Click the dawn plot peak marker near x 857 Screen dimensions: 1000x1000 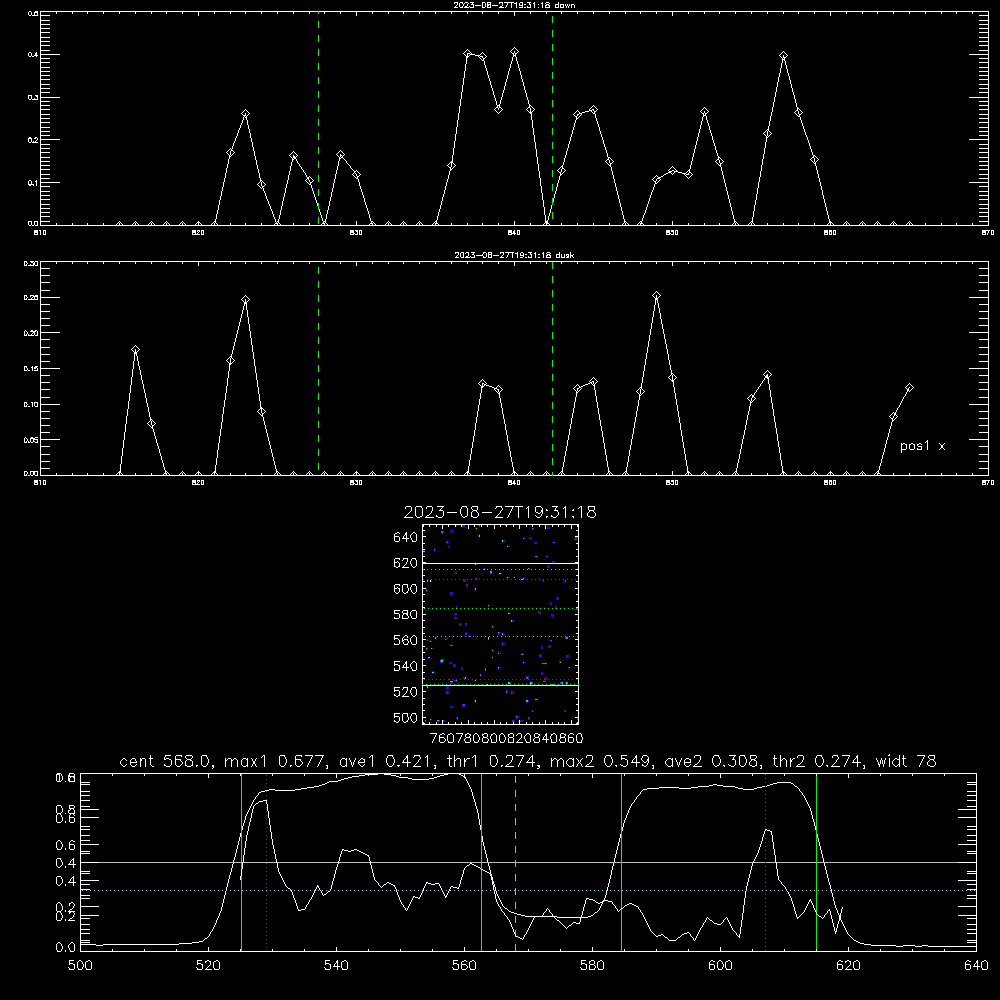[783, 56]
